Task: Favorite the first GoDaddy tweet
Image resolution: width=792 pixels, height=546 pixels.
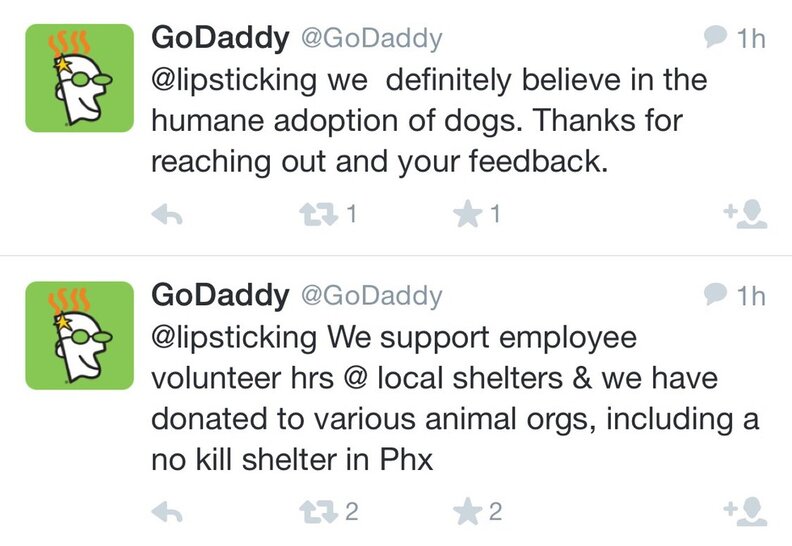Action: [x=467, y=214]
